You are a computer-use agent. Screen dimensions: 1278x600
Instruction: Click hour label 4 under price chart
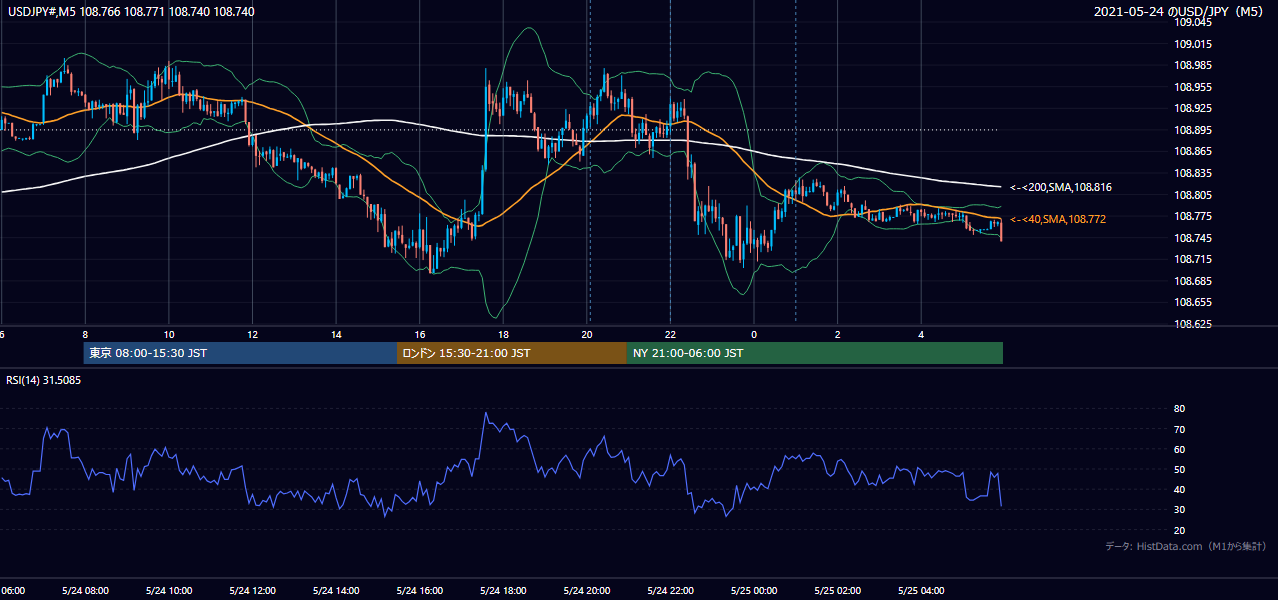(x=922, y=334)
